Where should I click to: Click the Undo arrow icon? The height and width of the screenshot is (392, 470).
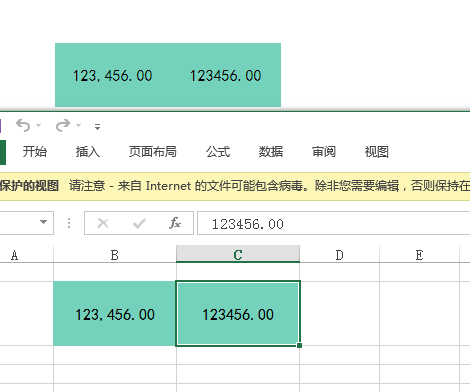[23, 126]
